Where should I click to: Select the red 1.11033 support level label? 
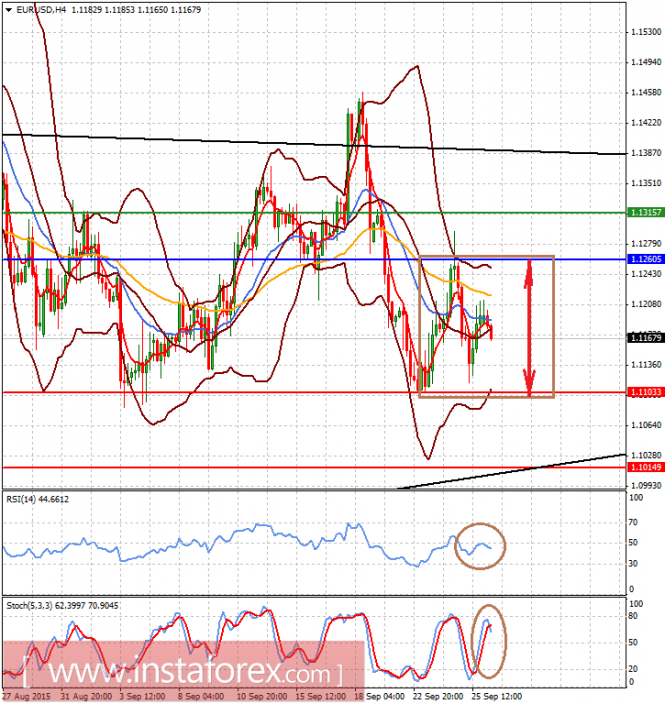(x=646, y=392)
